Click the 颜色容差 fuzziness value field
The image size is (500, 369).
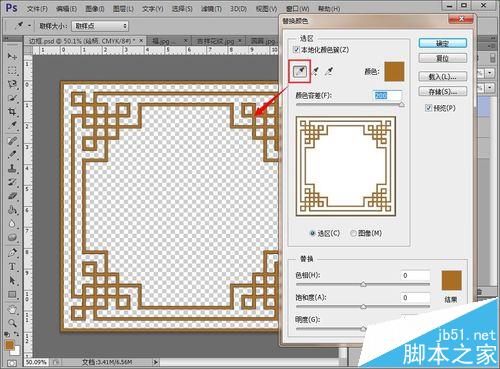387,95
